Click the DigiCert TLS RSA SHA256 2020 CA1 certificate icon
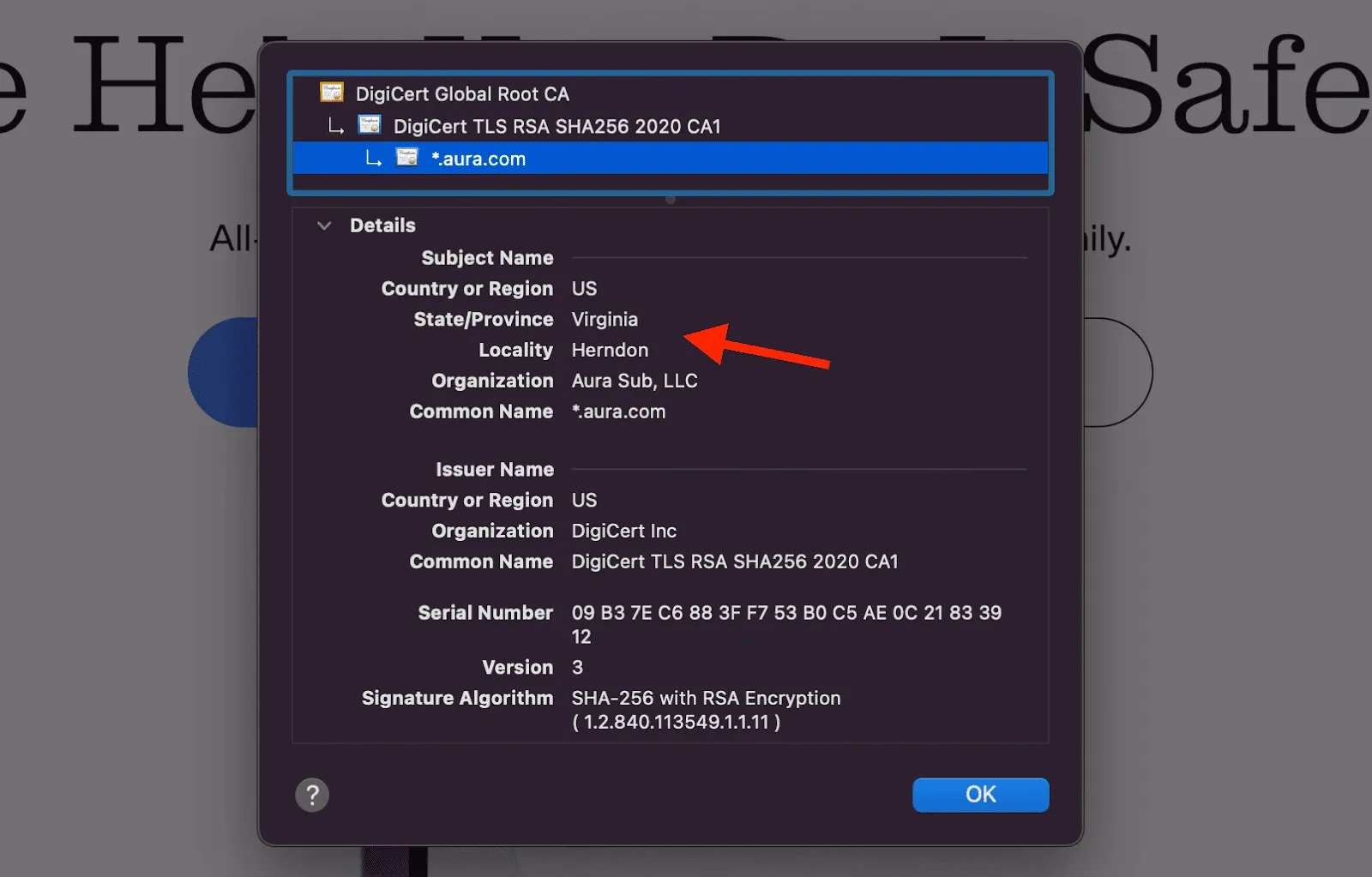1372x877 pixels. [370, 125]
